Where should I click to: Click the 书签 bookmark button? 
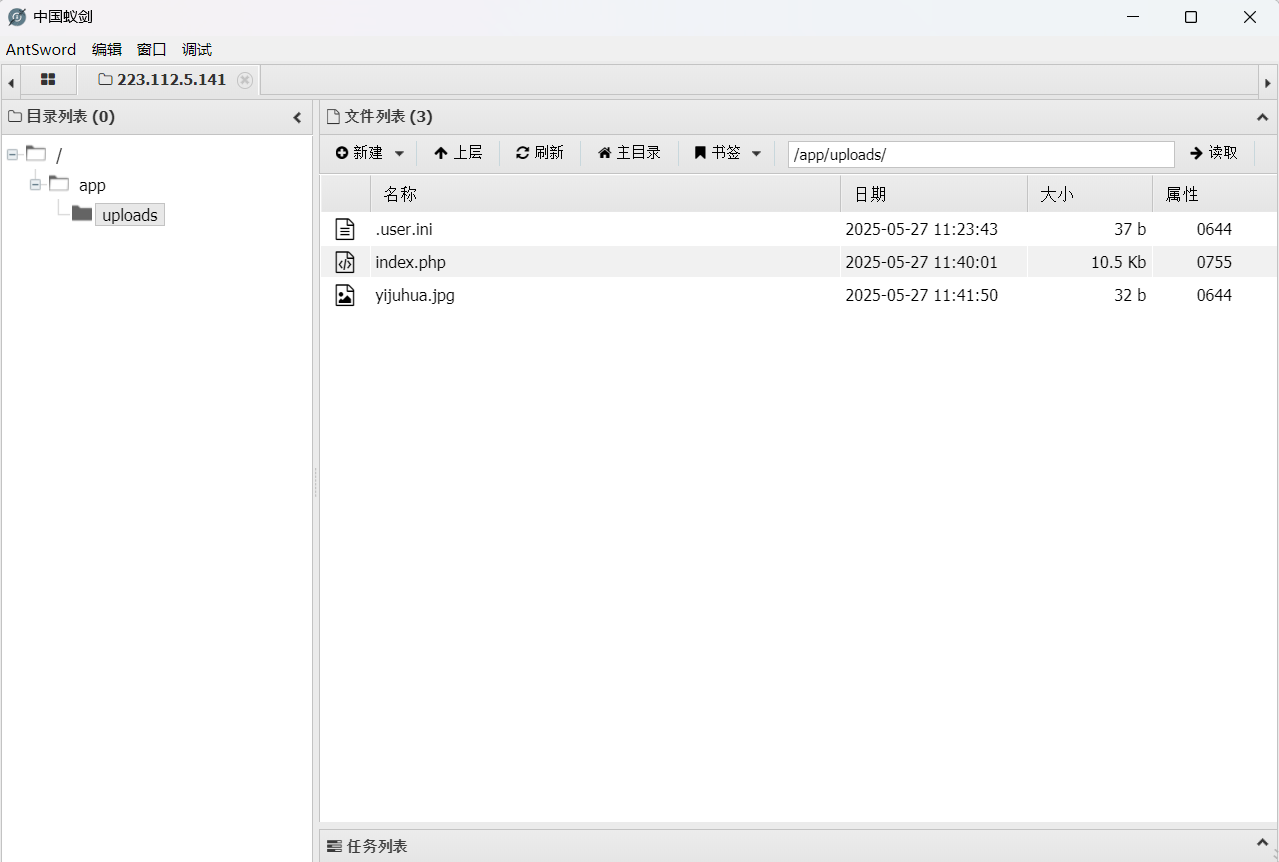point(718,153)
